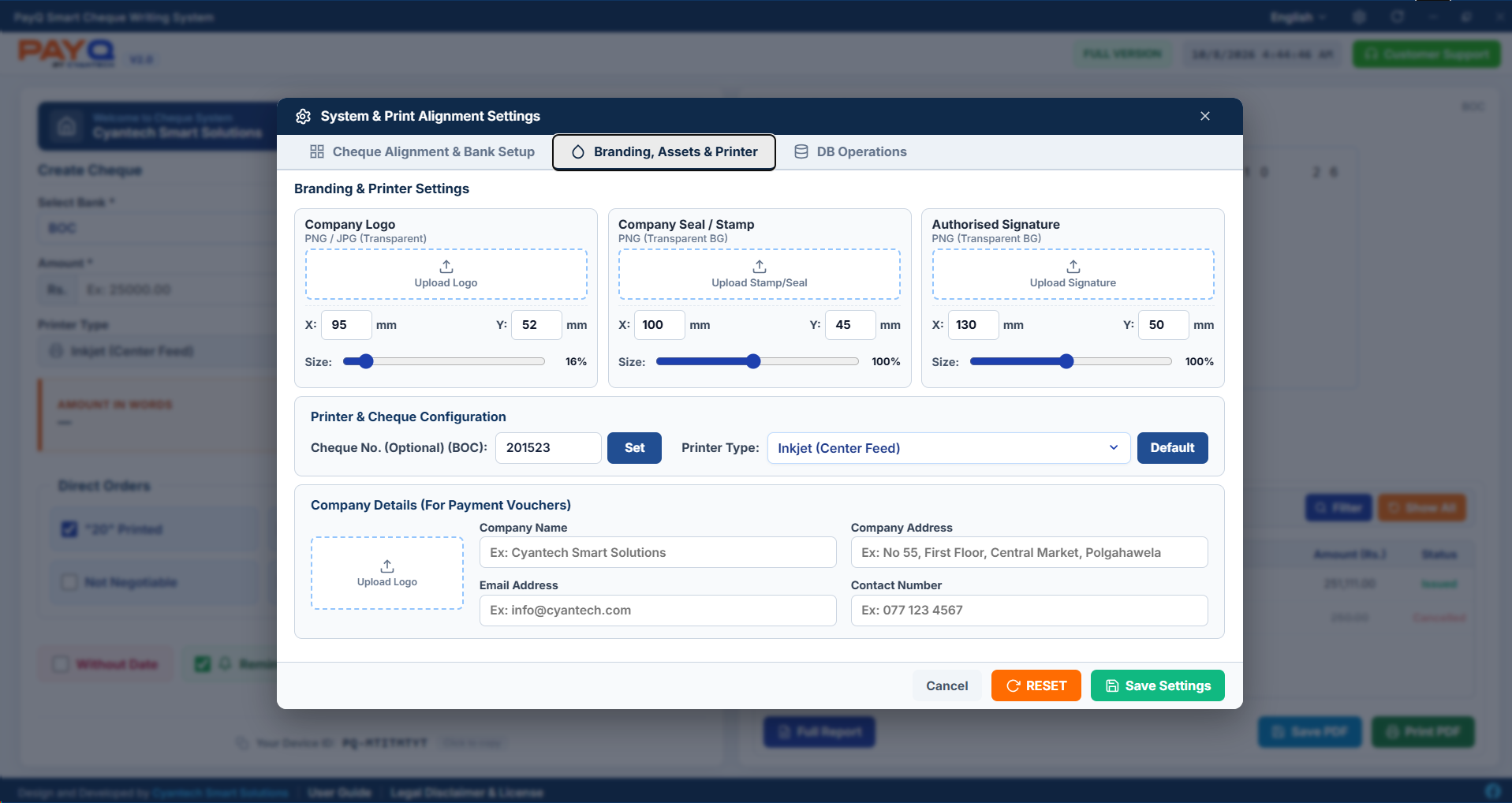Adjust the Company Seal size slider
Viewport: 1512px width, 803px height.
point(757,361)
